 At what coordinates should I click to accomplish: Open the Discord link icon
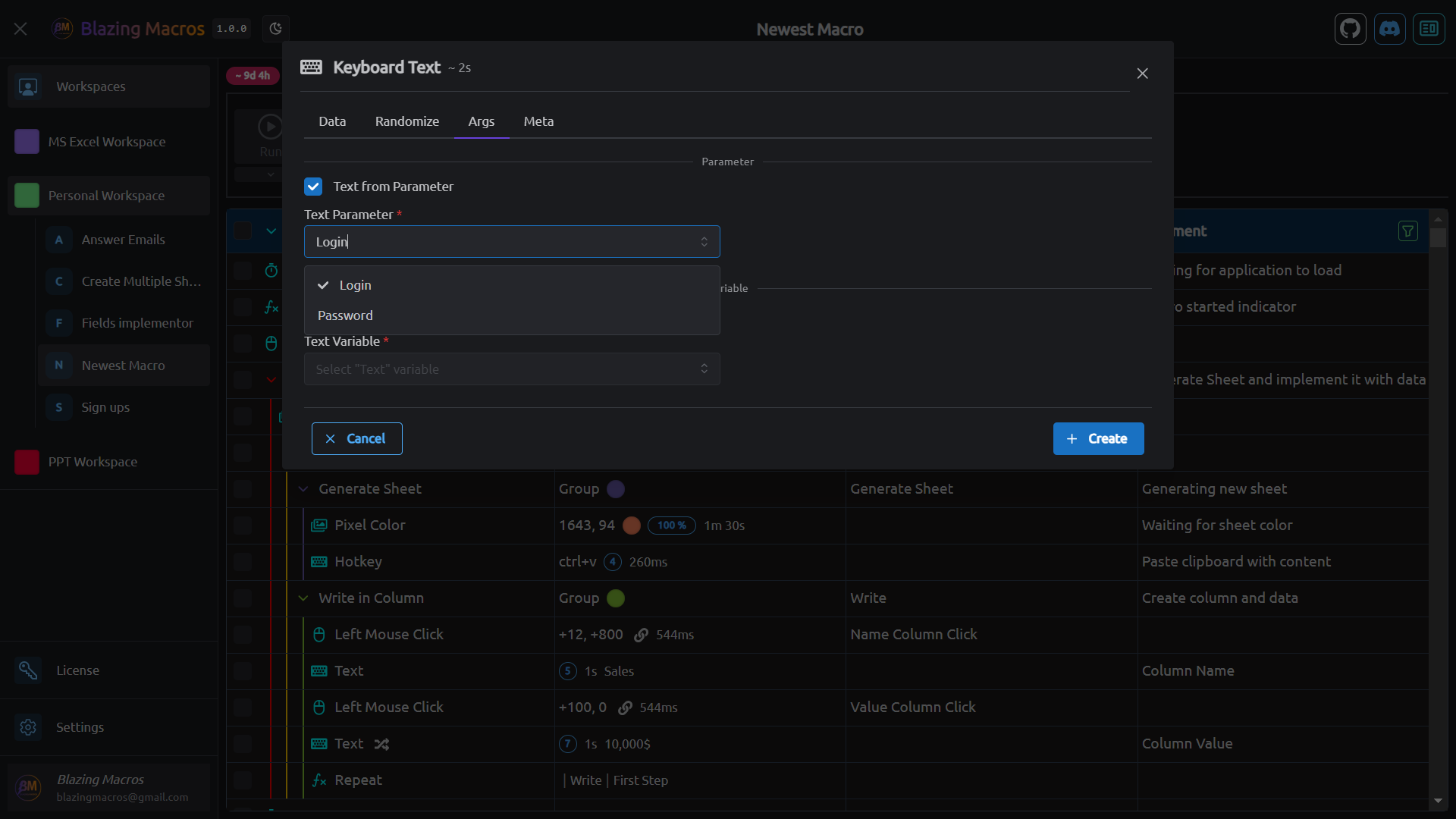pyautogui.click(x=1389, y=29)
